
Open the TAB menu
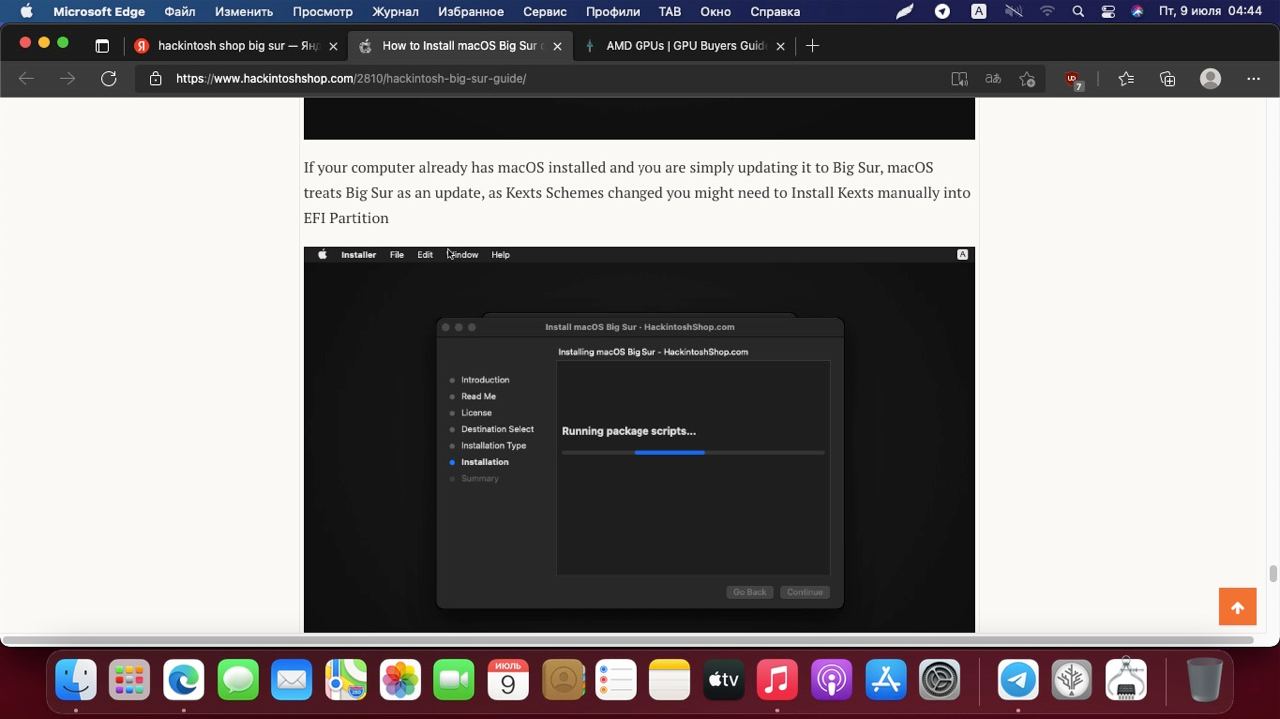669,11
